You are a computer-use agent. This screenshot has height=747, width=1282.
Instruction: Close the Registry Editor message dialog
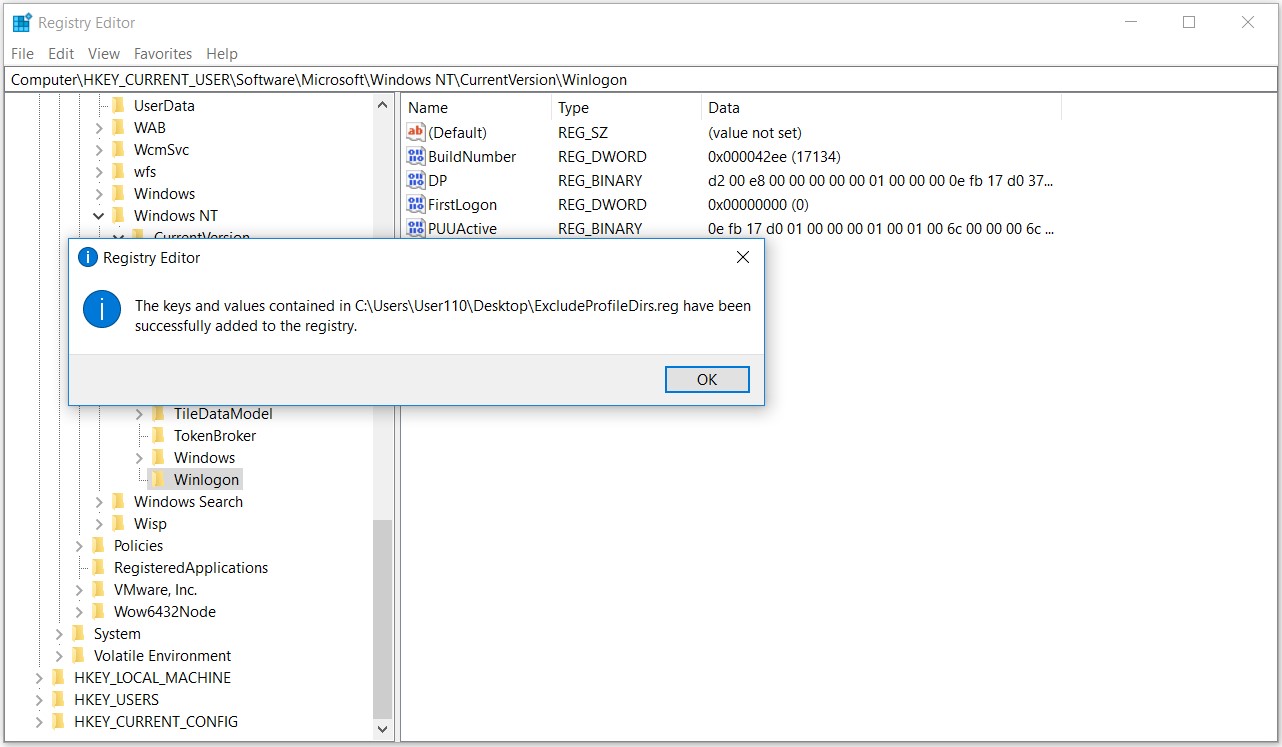(x=742, y=258)
